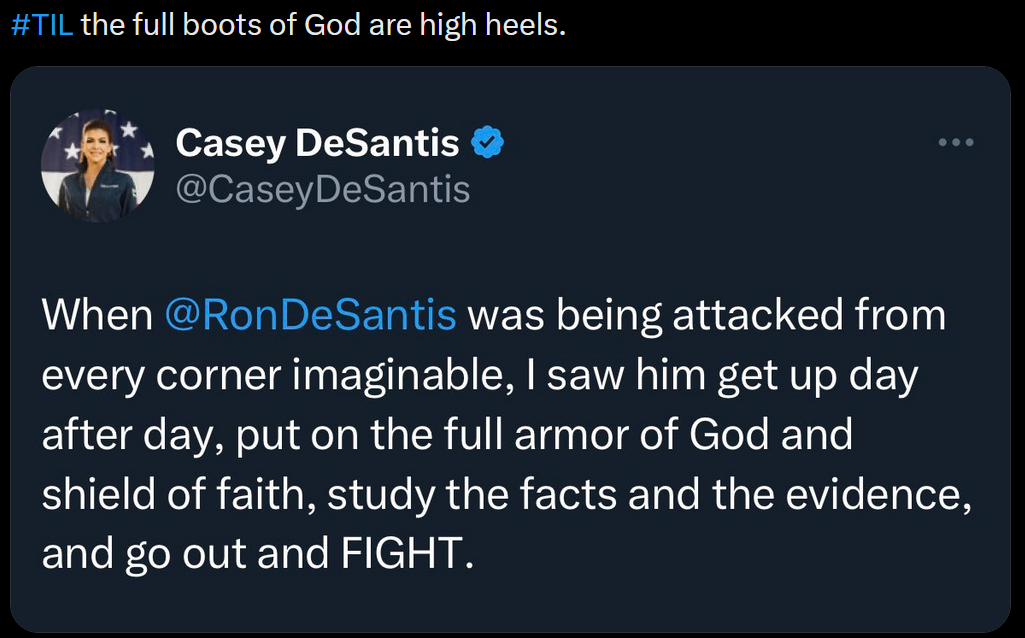Click the phrase 'I saw him get up day'

pyautogui.click(x=732, y=377)
